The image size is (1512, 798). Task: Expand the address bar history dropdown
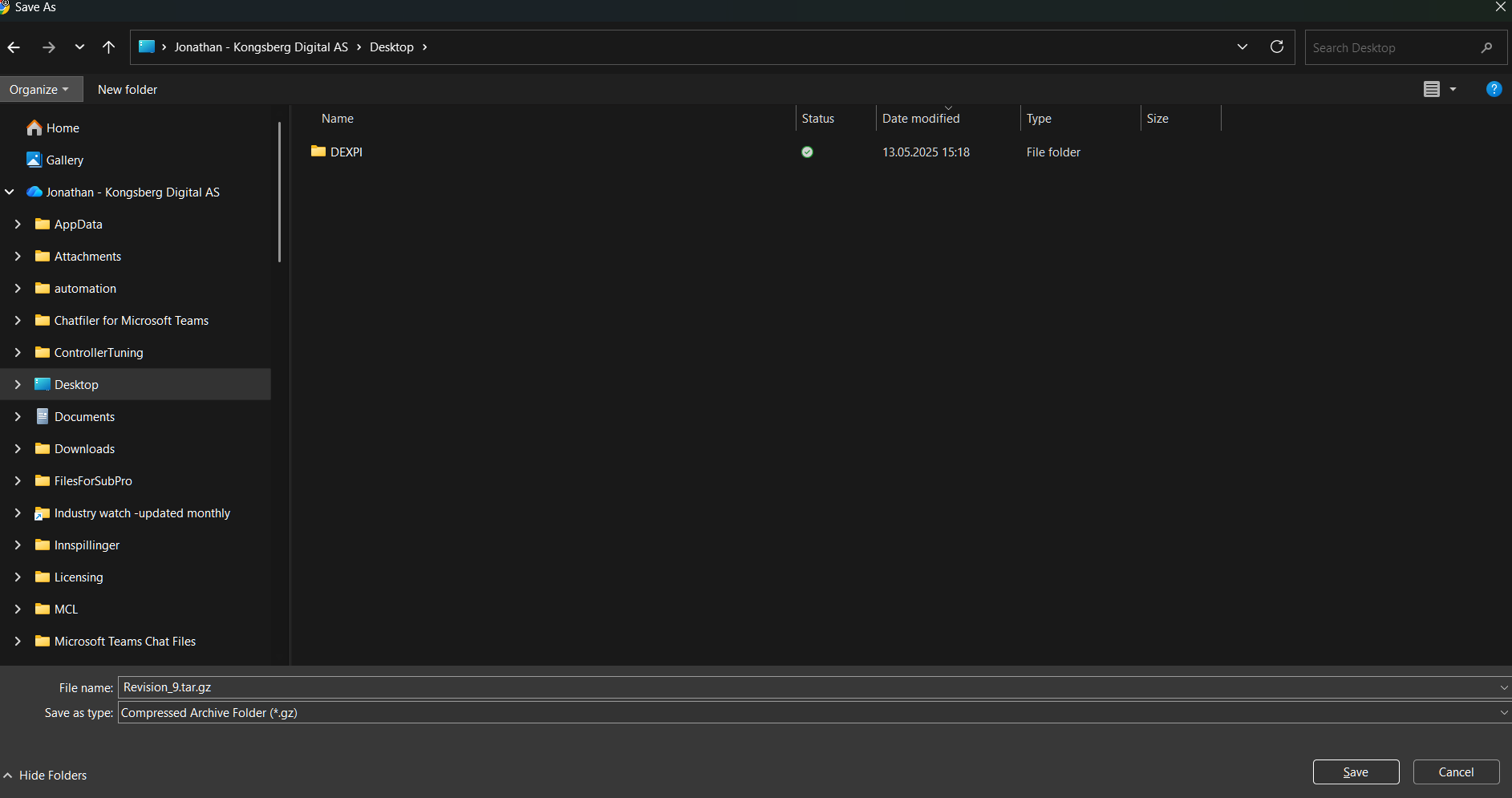point(1242,47)
